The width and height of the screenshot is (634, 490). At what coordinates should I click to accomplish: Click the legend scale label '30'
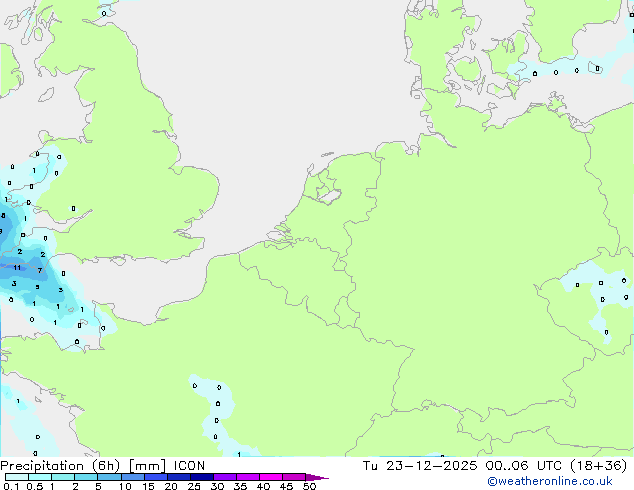(217, 486)
